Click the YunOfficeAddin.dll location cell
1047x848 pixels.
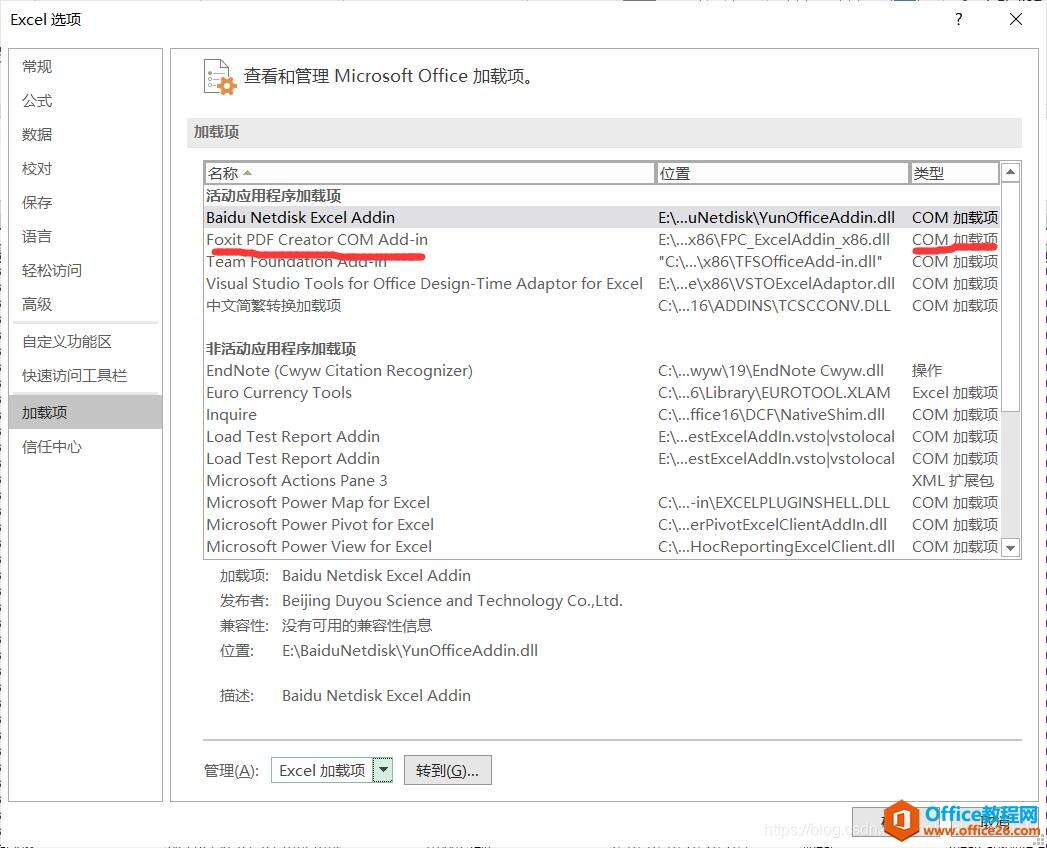[x=777, y=218]
